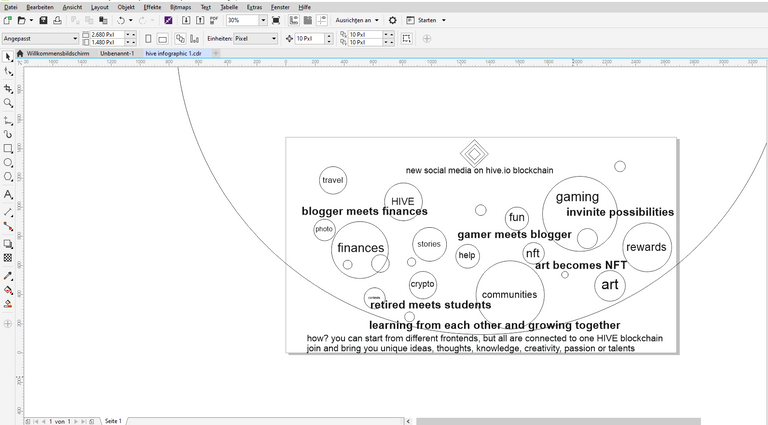Open the Hilfe menu
This screenshot has height=425, width=768.
304,7
